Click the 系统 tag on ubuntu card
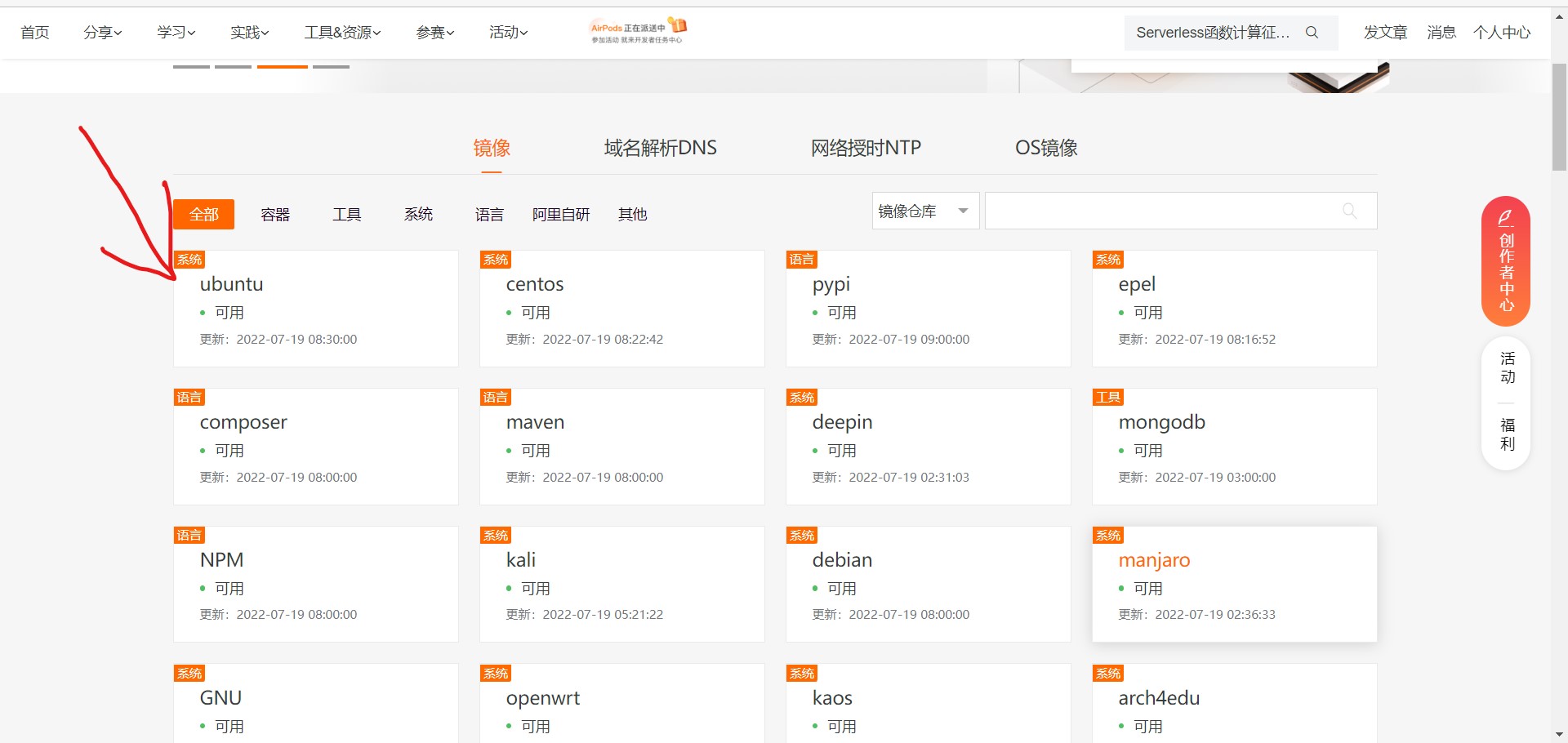Image resolution: width=1568 pixels, height=743 pixels. coord(189,260)
